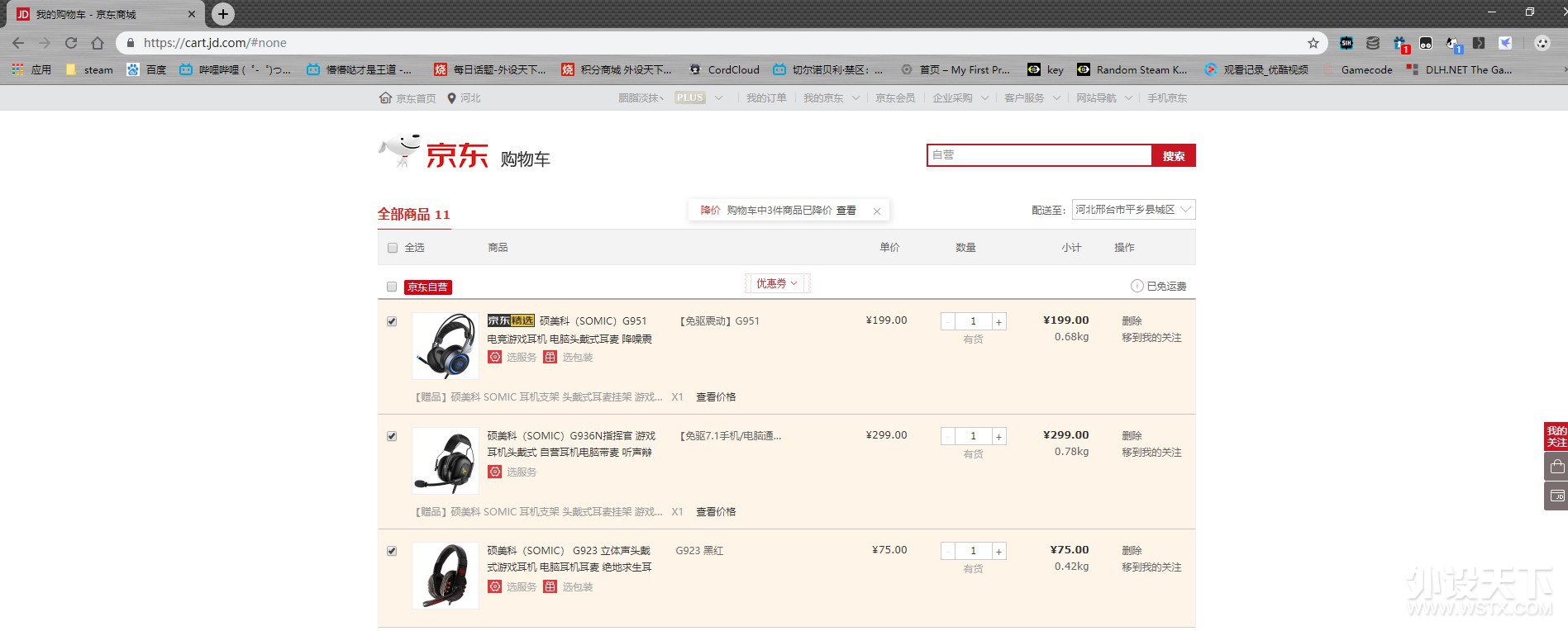Click the G923 red headset thumbnail

[446, 576]
